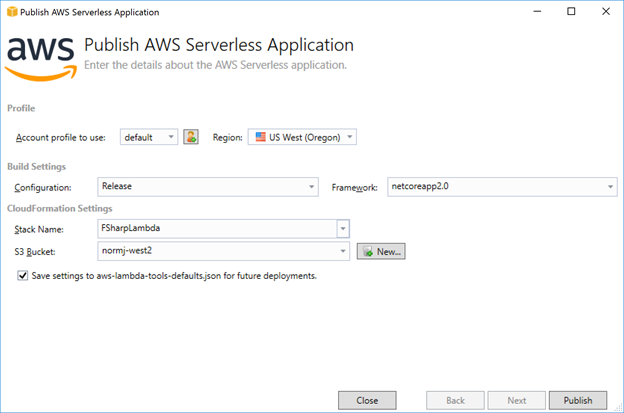Click the 'Configuration:' label
Image resolution: width=624 pixels, height=413 pixels.
[43, 187]
